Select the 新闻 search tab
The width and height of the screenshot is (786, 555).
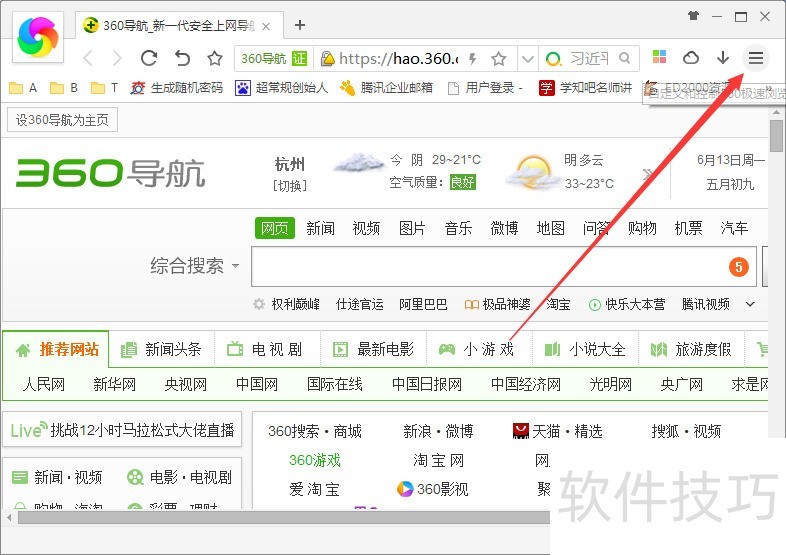320,228
